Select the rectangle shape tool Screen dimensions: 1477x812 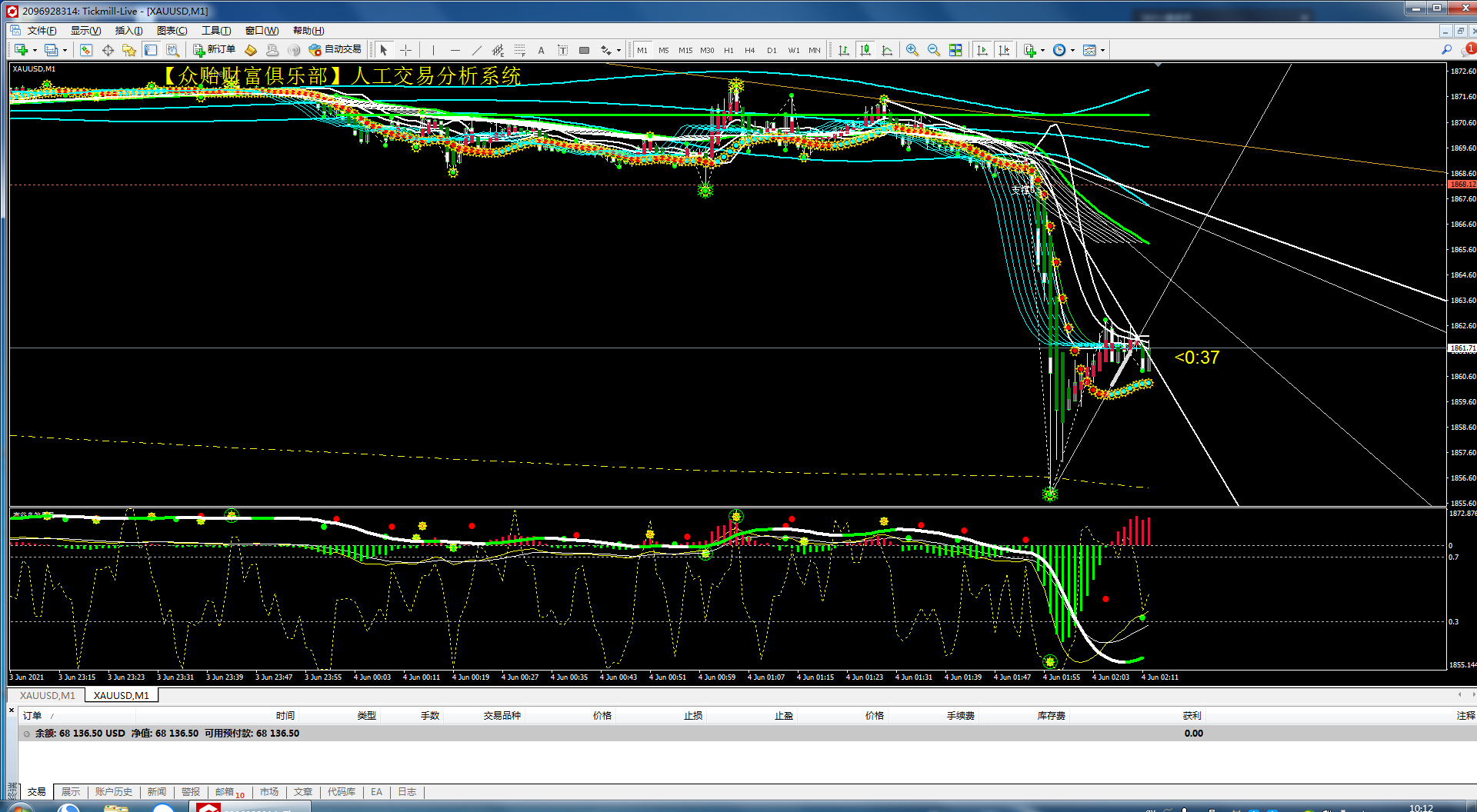(584, 50)
